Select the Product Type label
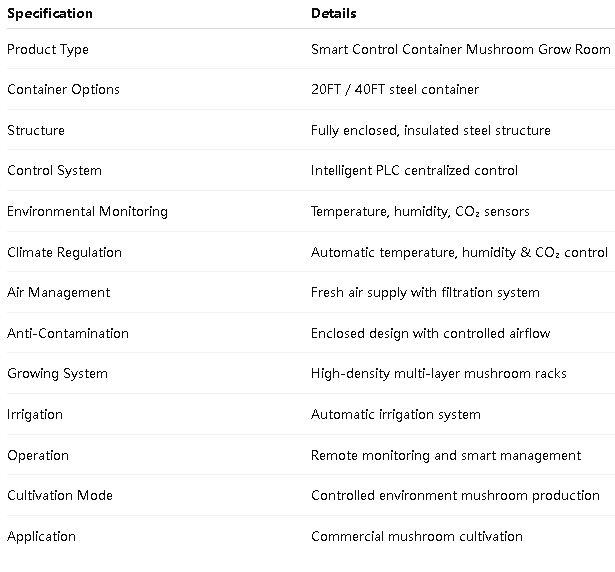The height and width of the screenshot is (572, 615). point(48,49)
